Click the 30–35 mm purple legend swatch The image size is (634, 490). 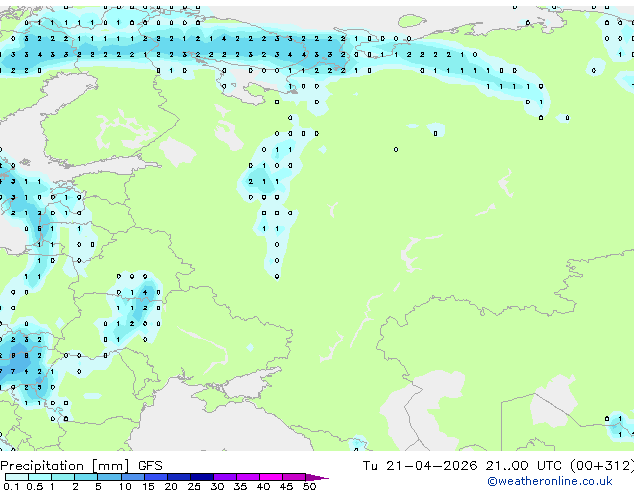tap(225, 477)
